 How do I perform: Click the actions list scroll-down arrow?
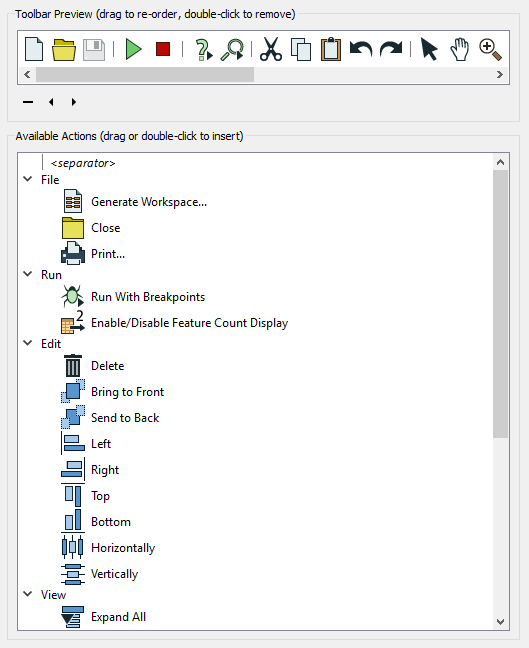click(x=500, y=622)
